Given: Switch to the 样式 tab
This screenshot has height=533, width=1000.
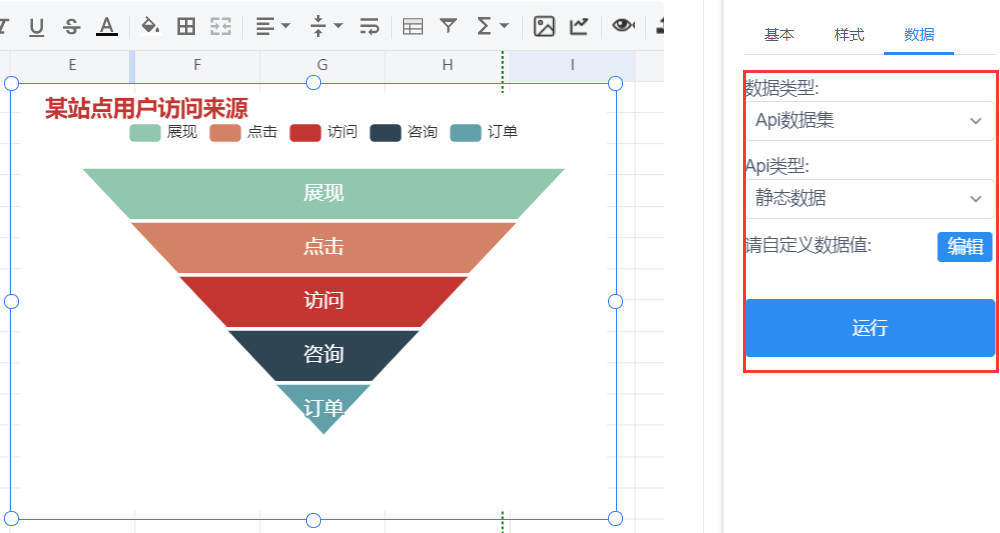Looking at the screenshot, I should click(849, 35).
